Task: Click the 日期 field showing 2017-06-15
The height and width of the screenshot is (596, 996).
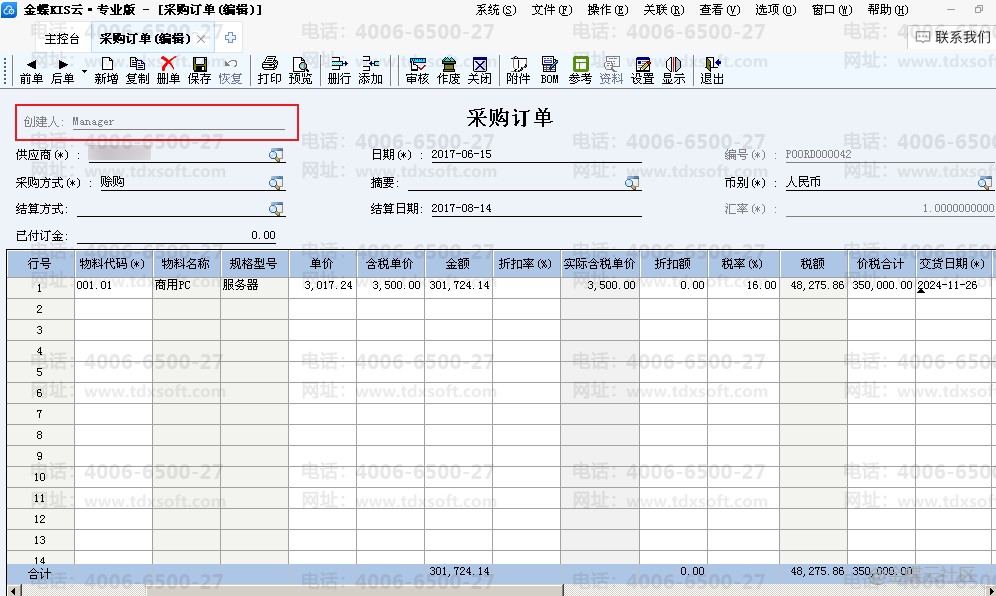Action: click(536, 154)
